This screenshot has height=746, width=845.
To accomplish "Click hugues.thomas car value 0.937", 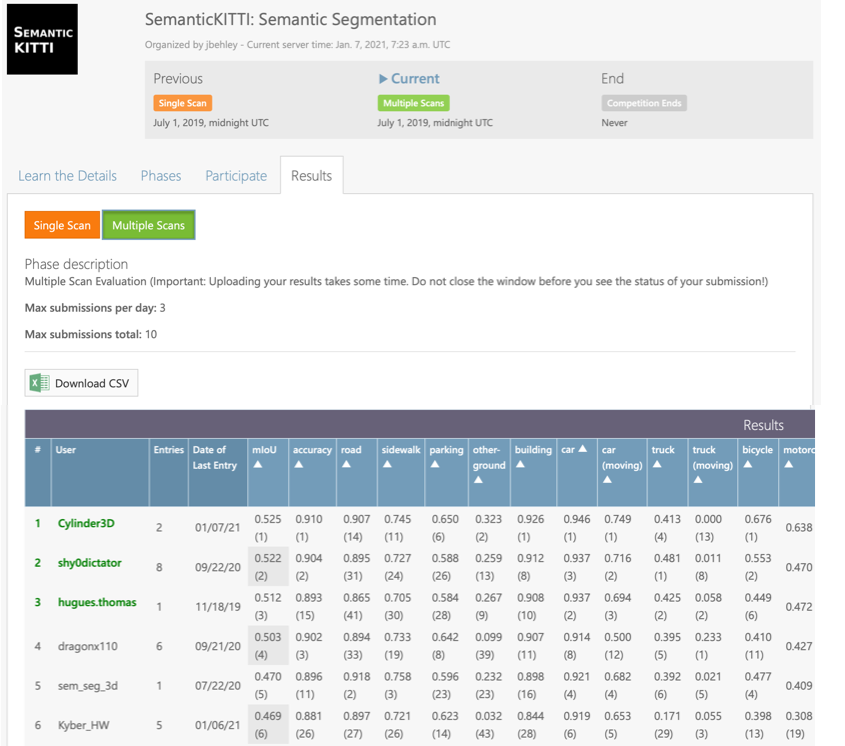I will coord(577,598).
